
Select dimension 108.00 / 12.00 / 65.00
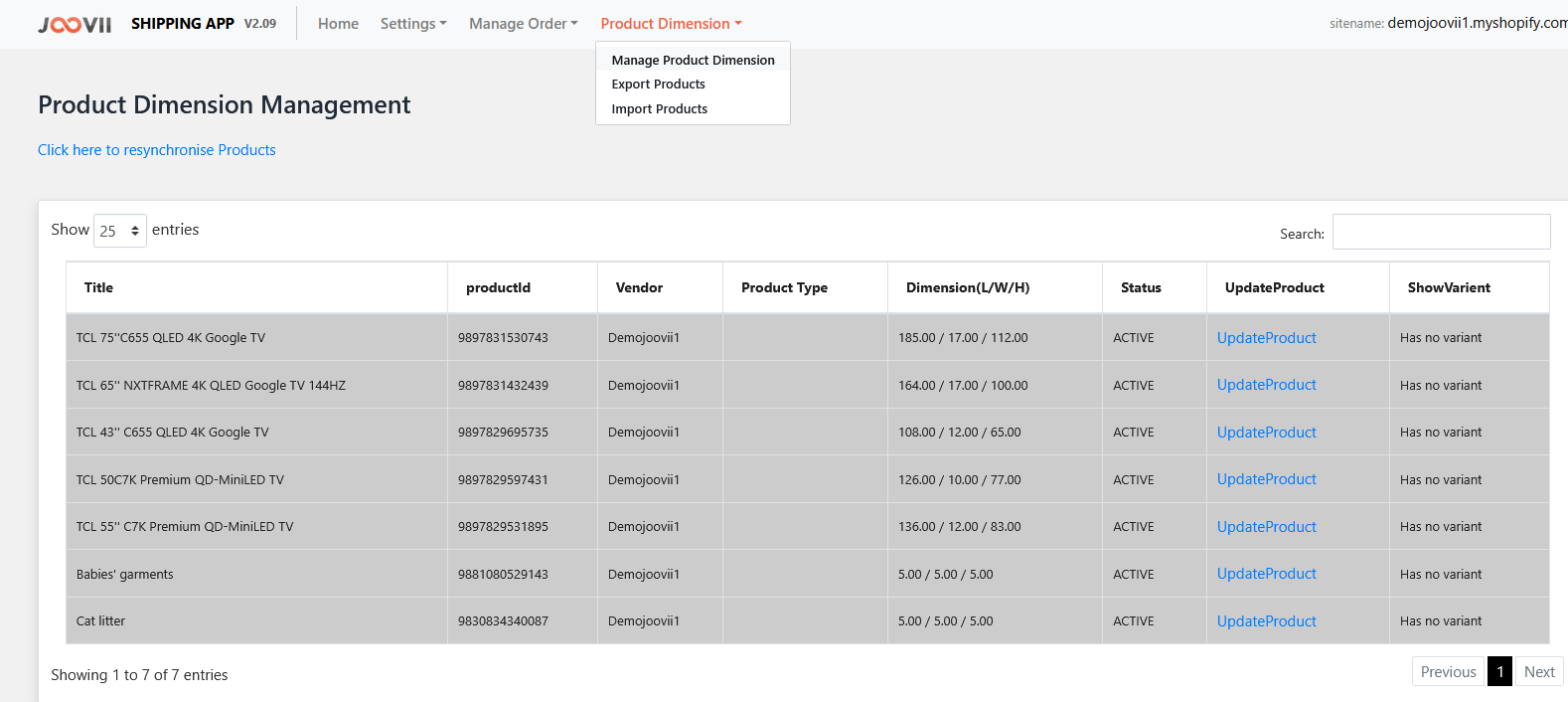[x=959, y=433]
